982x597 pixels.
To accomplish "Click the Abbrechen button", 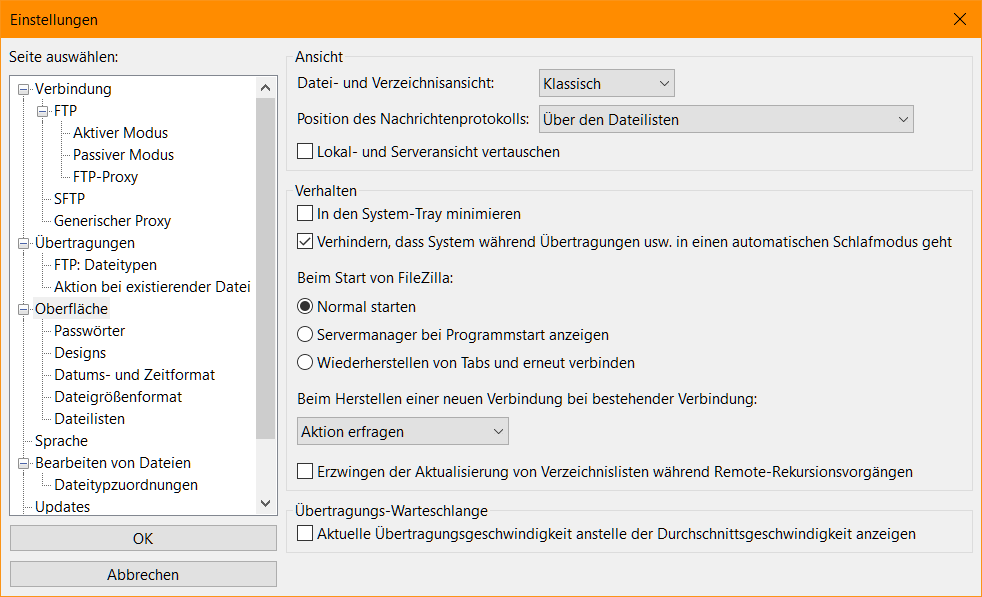I will point(143,575).
